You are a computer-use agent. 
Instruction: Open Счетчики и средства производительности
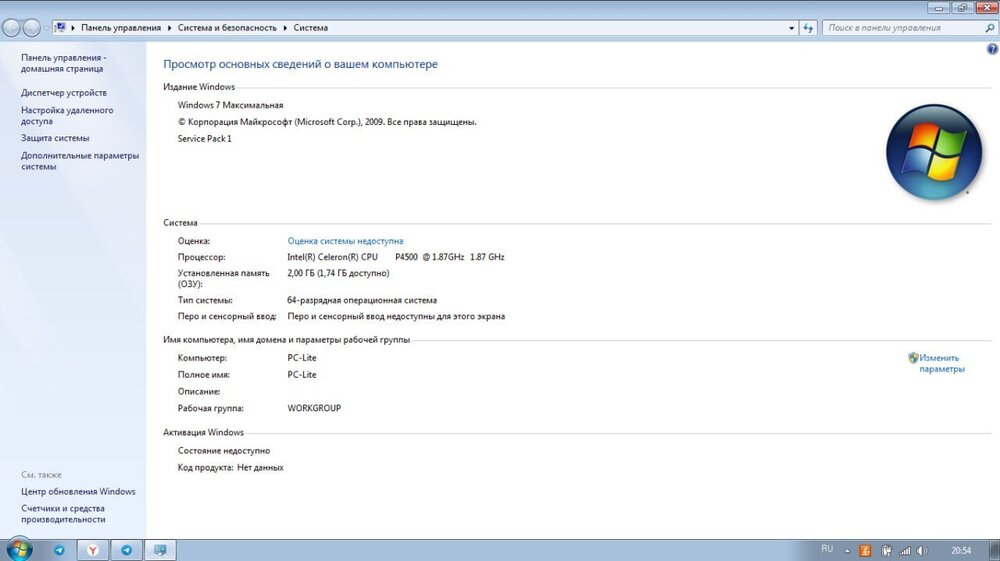(x=62, y=514)
